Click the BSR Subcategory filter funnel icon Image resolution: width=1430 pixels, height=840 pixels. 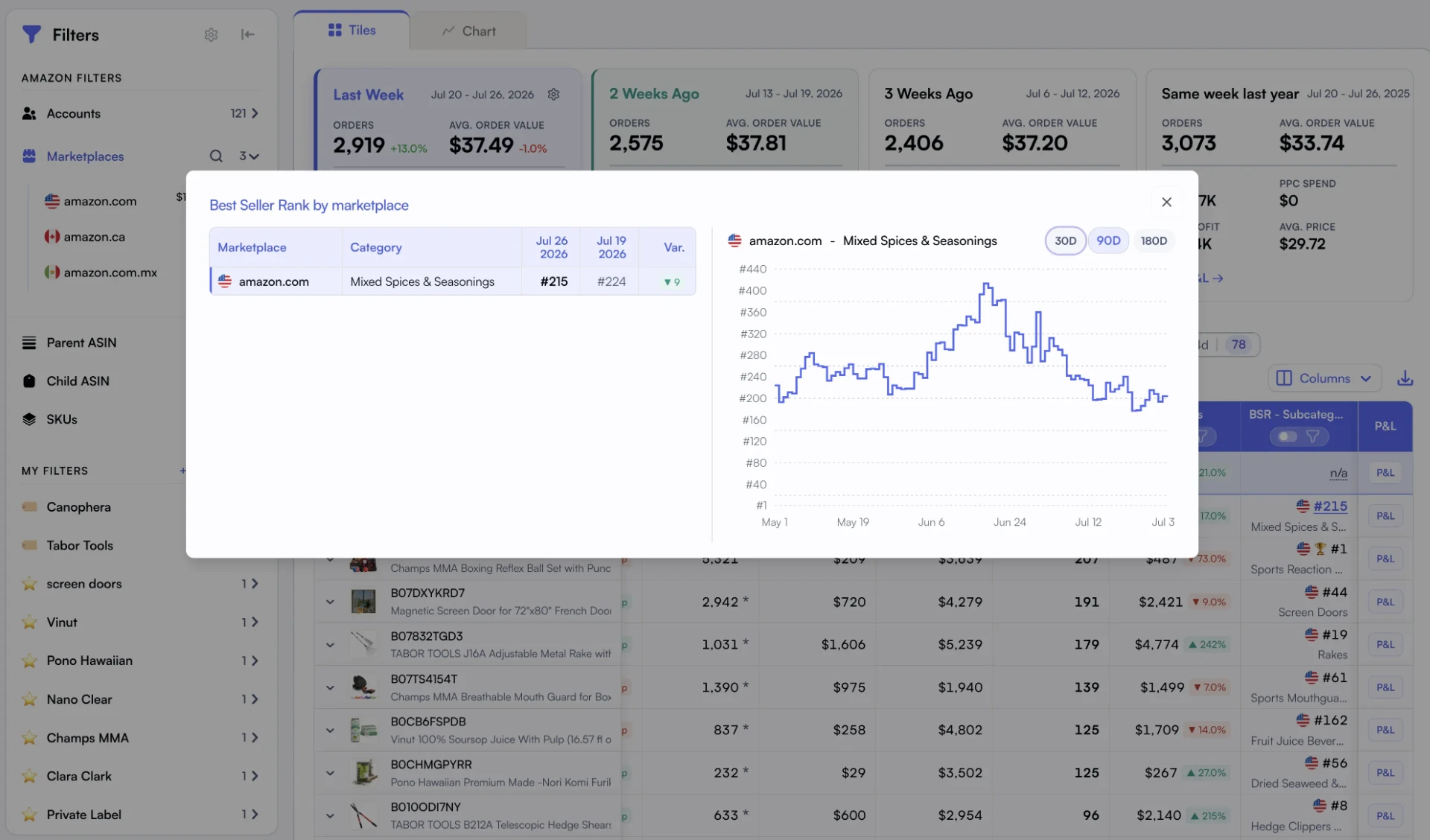tap(1312, 436)
